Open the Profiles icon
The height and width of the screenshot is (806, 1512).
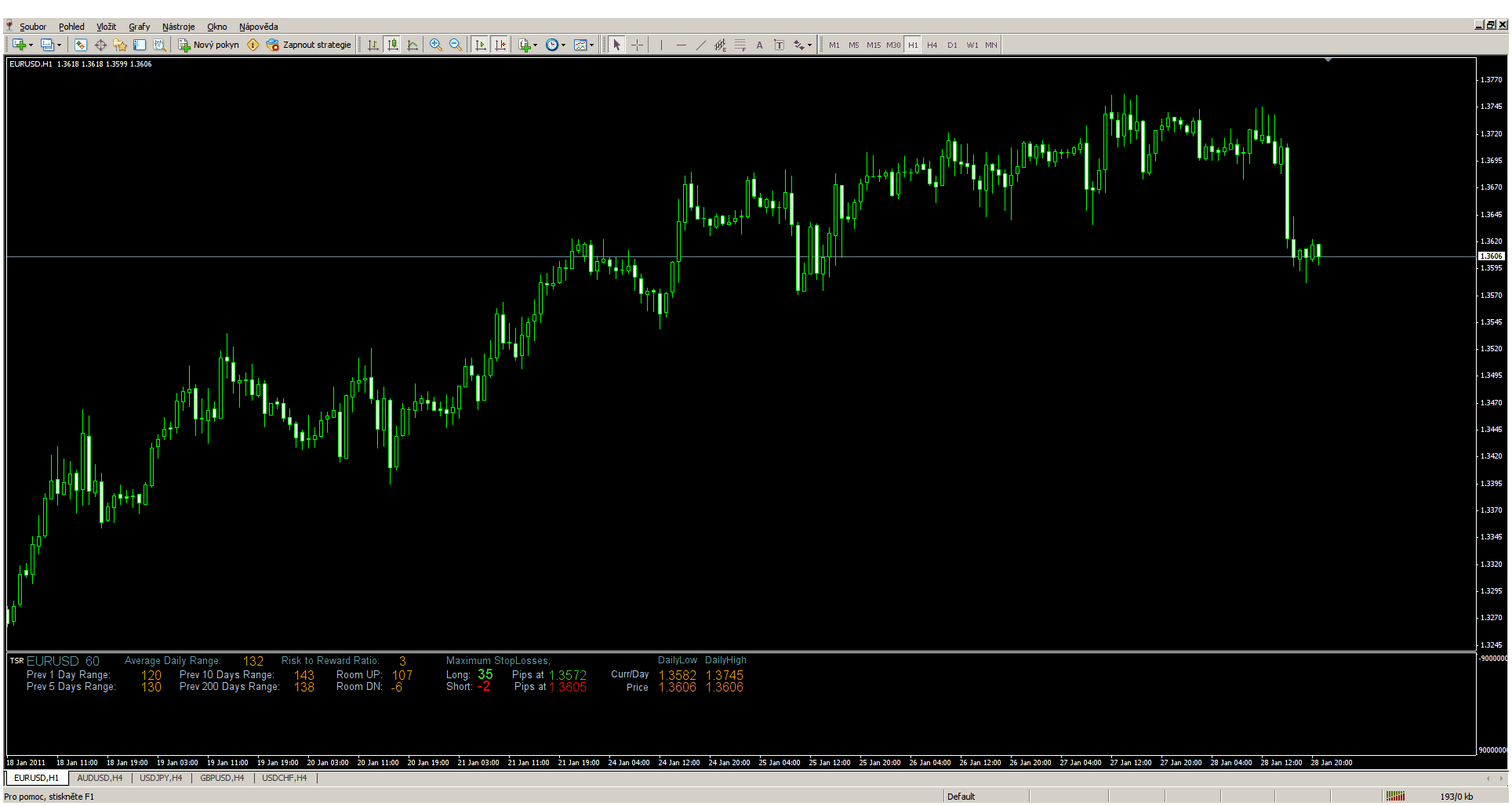click(47, 45)
